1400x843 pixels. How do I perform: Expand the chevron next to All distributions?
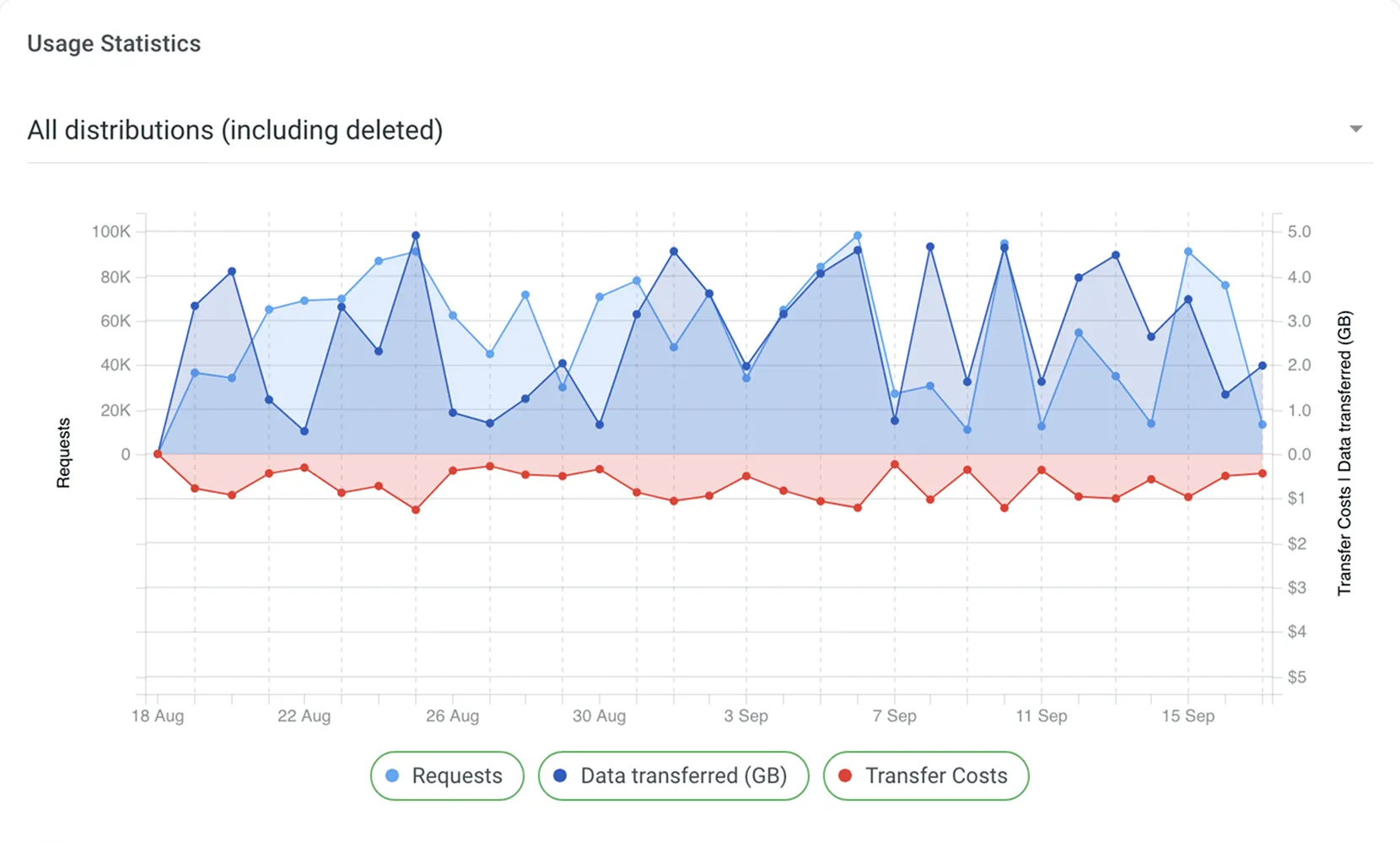[1355, 129]
